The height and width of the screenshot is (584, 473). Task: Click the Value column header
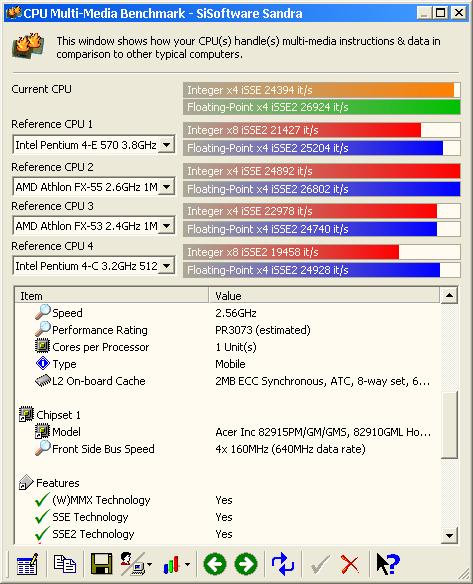[x=324, y=296]
